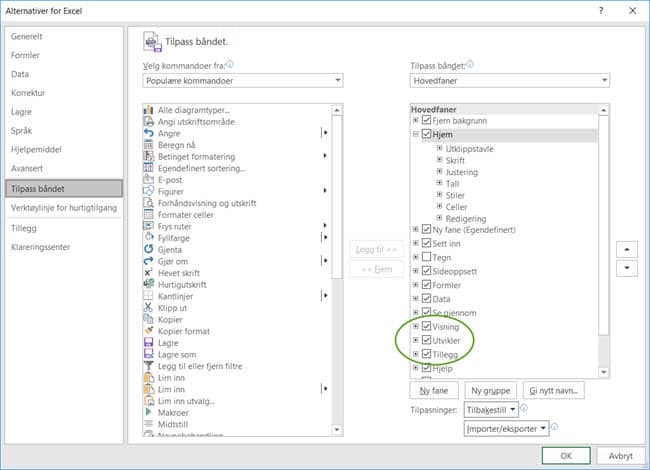
Task: Select the Alle diagramtyper chart icon
Action: tap(149, 109)
